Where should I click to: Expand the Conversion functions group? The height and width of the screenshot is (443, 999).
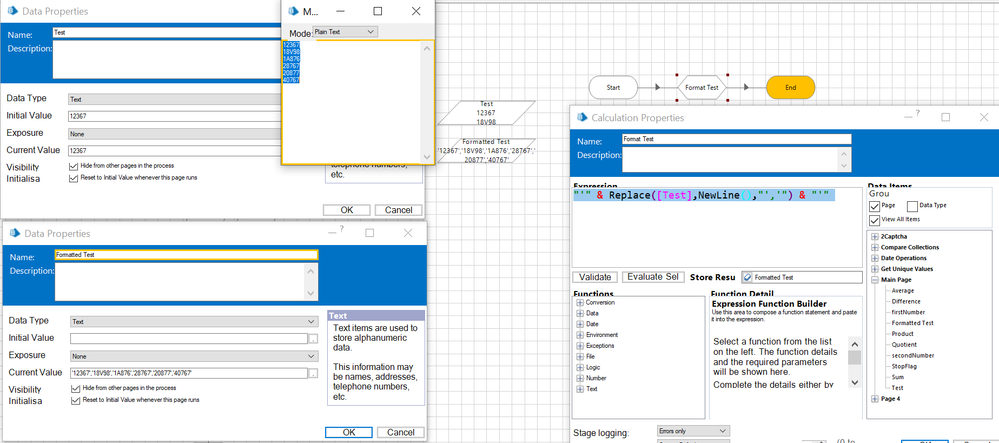coord(580,302)
